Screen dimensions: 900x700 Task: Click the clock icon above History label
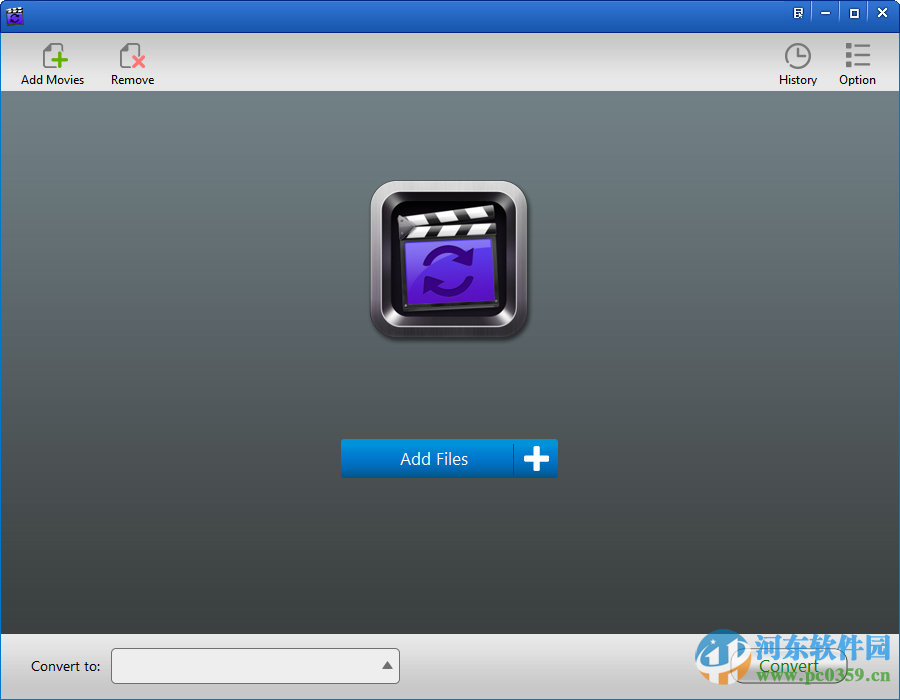pyautogui.click(x=797, y=55)
